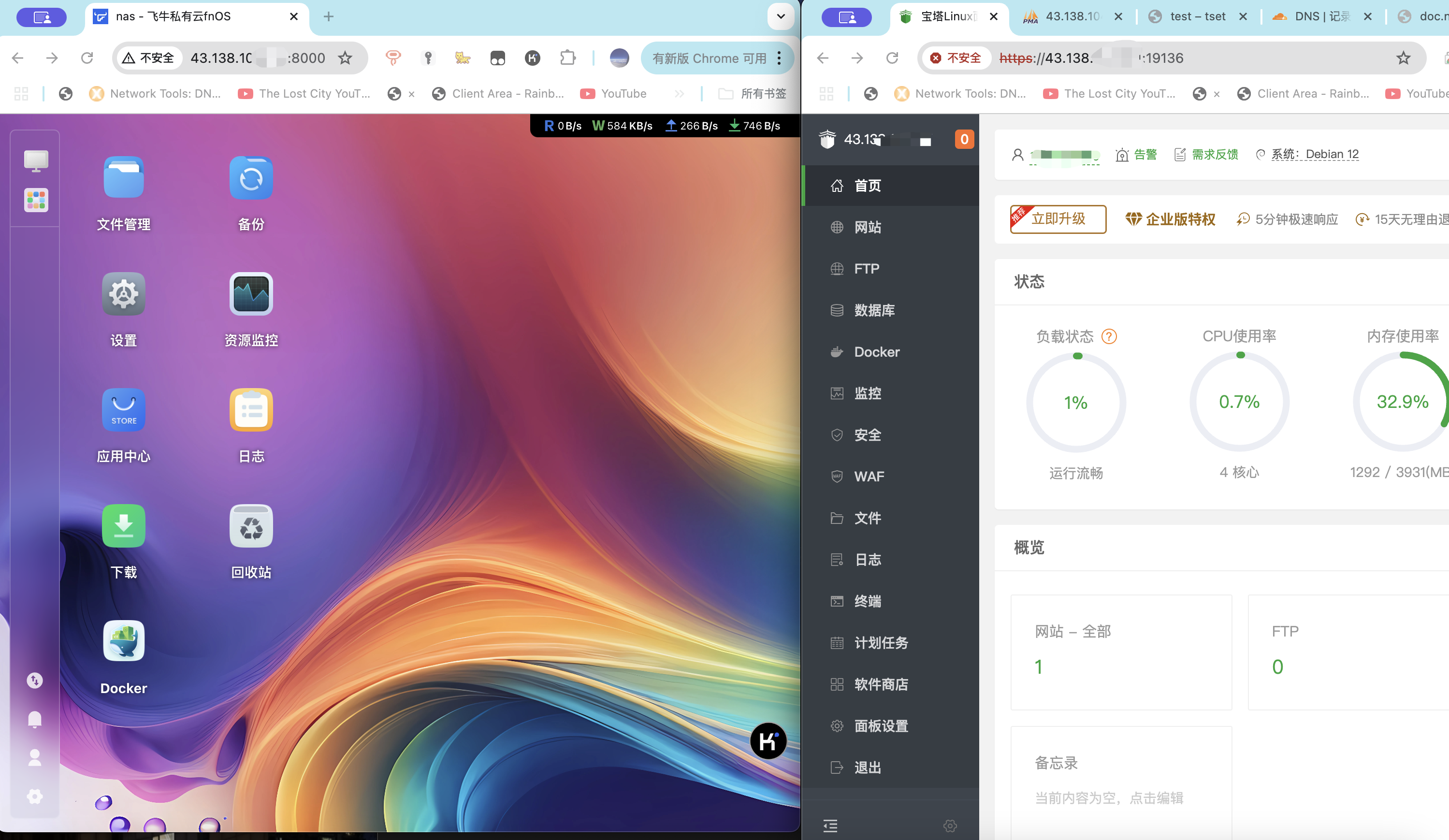Collapse the 宝塔 sidebar menu
This screenshot has height=840, width=1449.
pyautogui.click(x=830, y=826)
